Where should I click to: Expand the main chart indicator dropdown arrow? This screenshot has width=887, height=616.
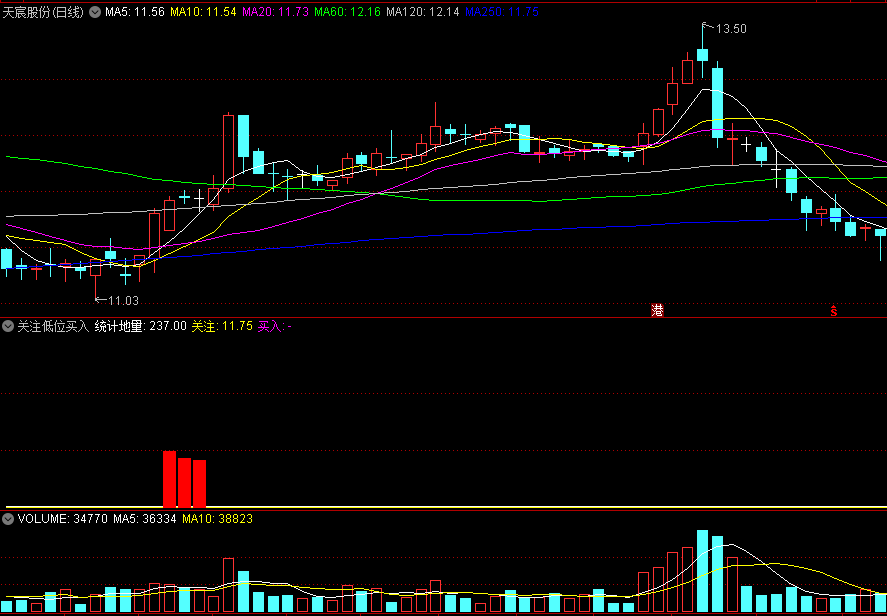tap(95, 12)
